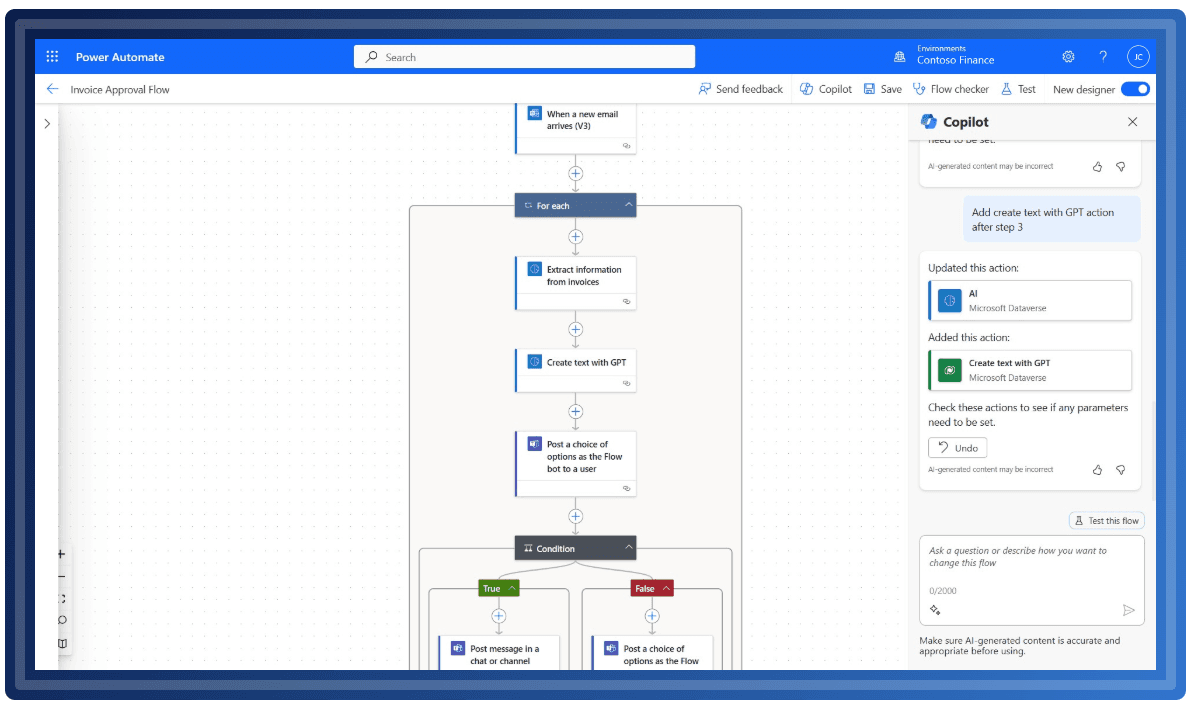Open the added Create text with GPT action
This screenshot has height=709, width=1194.
1030,369
